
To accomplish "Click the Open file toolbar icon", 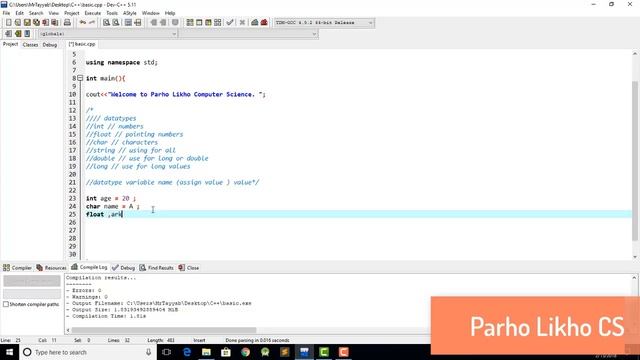I will (18, 22).
